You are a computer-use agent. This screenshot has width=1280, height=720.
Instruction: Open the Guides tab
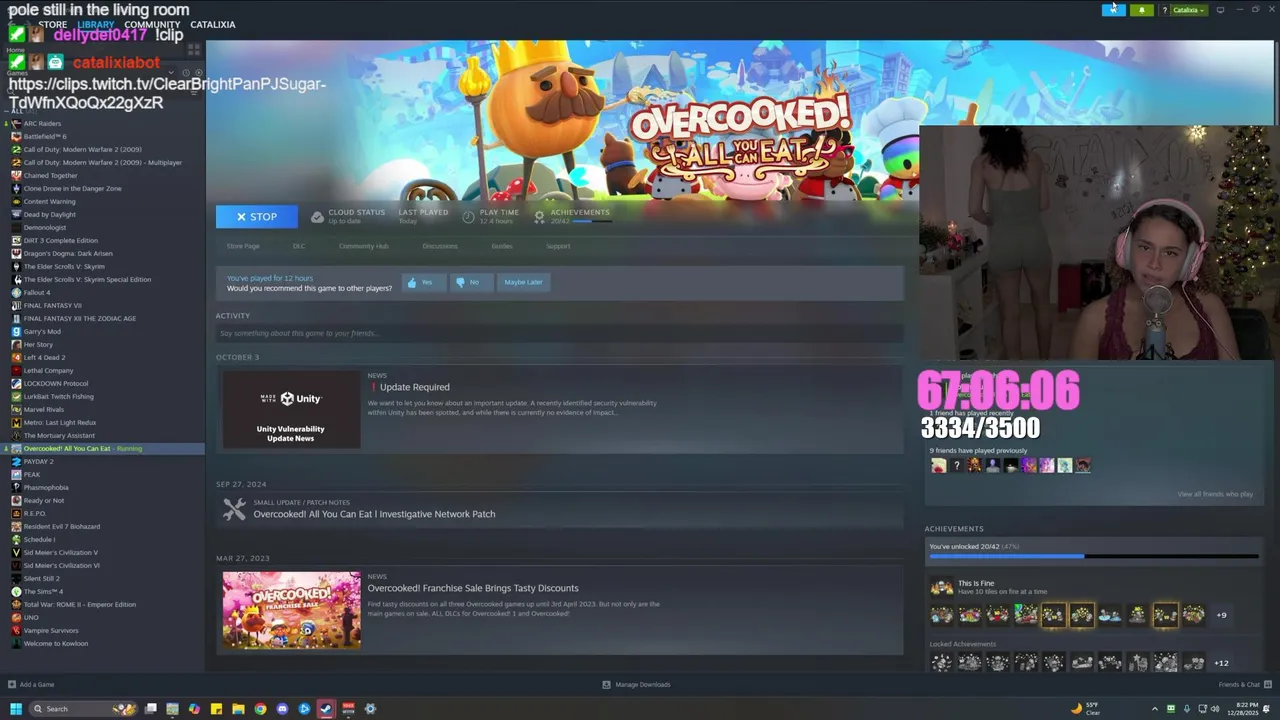pyautogui.click(x=502, y=246)
